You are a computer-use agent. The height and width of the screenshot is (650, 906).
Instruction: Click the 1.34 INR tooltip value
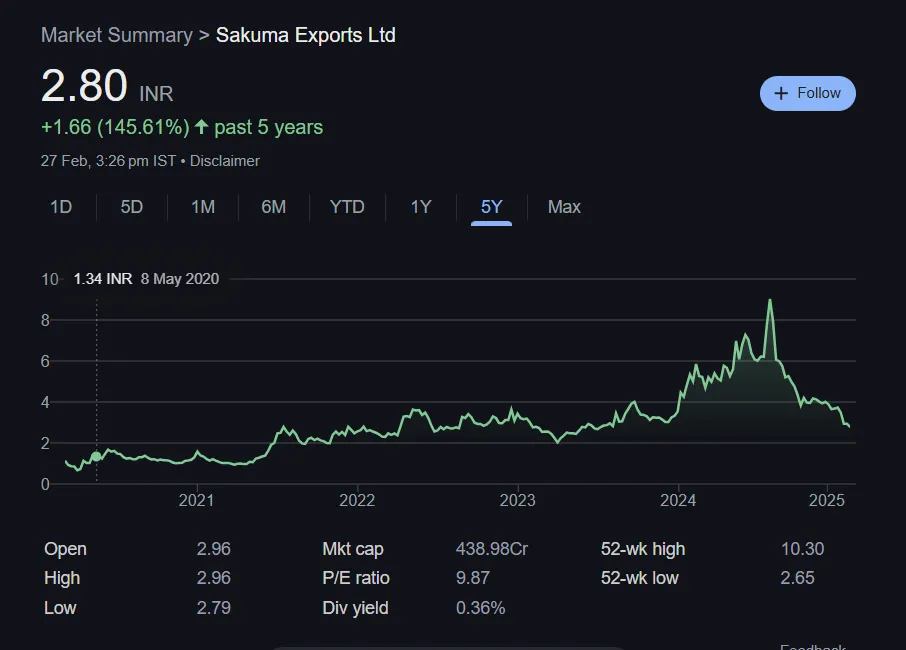coord(103,278)
